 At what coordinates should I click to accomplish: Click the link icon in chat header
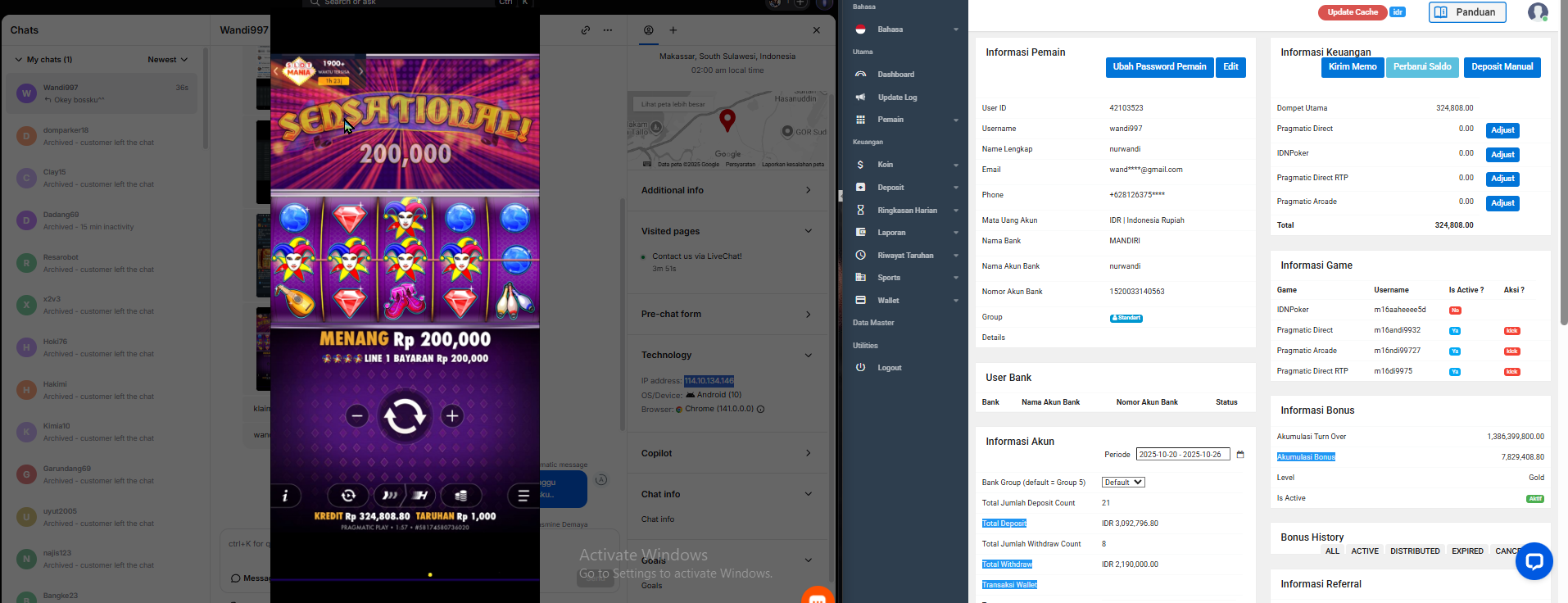[x=586, y=30]
